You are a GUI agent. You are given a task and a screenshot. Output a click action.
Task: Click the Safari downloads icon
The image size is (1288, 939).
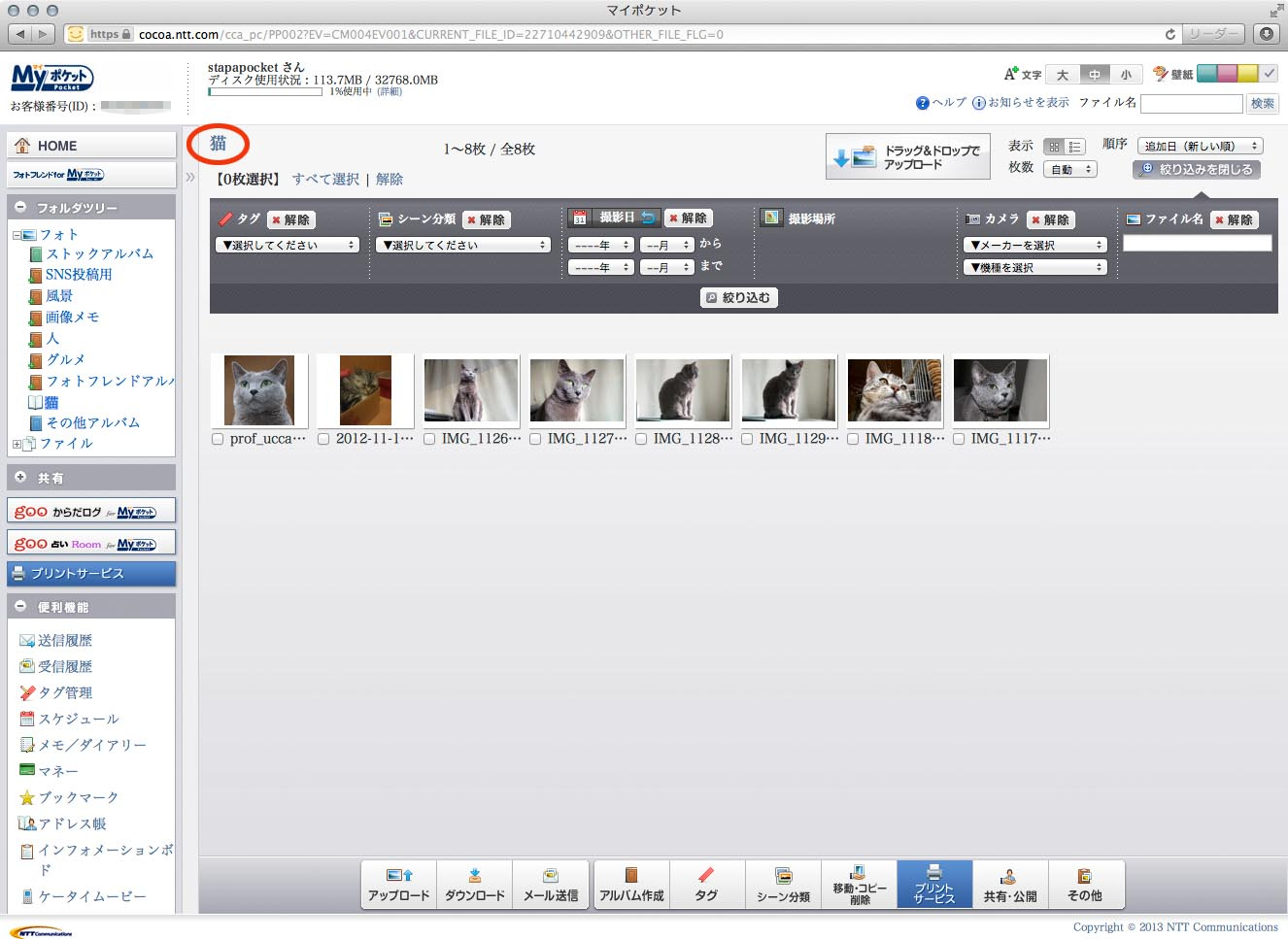click(x=1267, y=34)
